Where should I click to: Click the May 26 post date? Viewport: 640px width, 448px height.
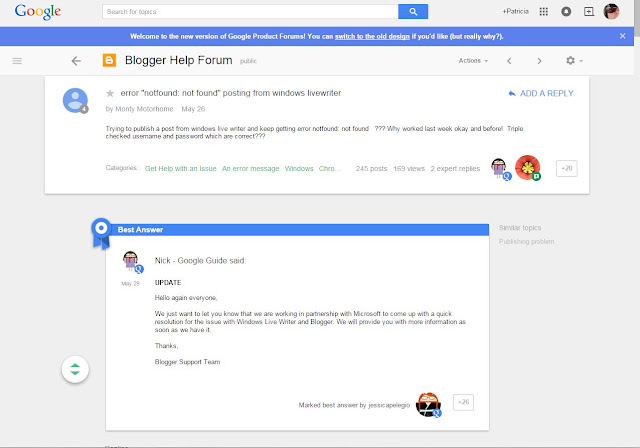tap(193, 109)
